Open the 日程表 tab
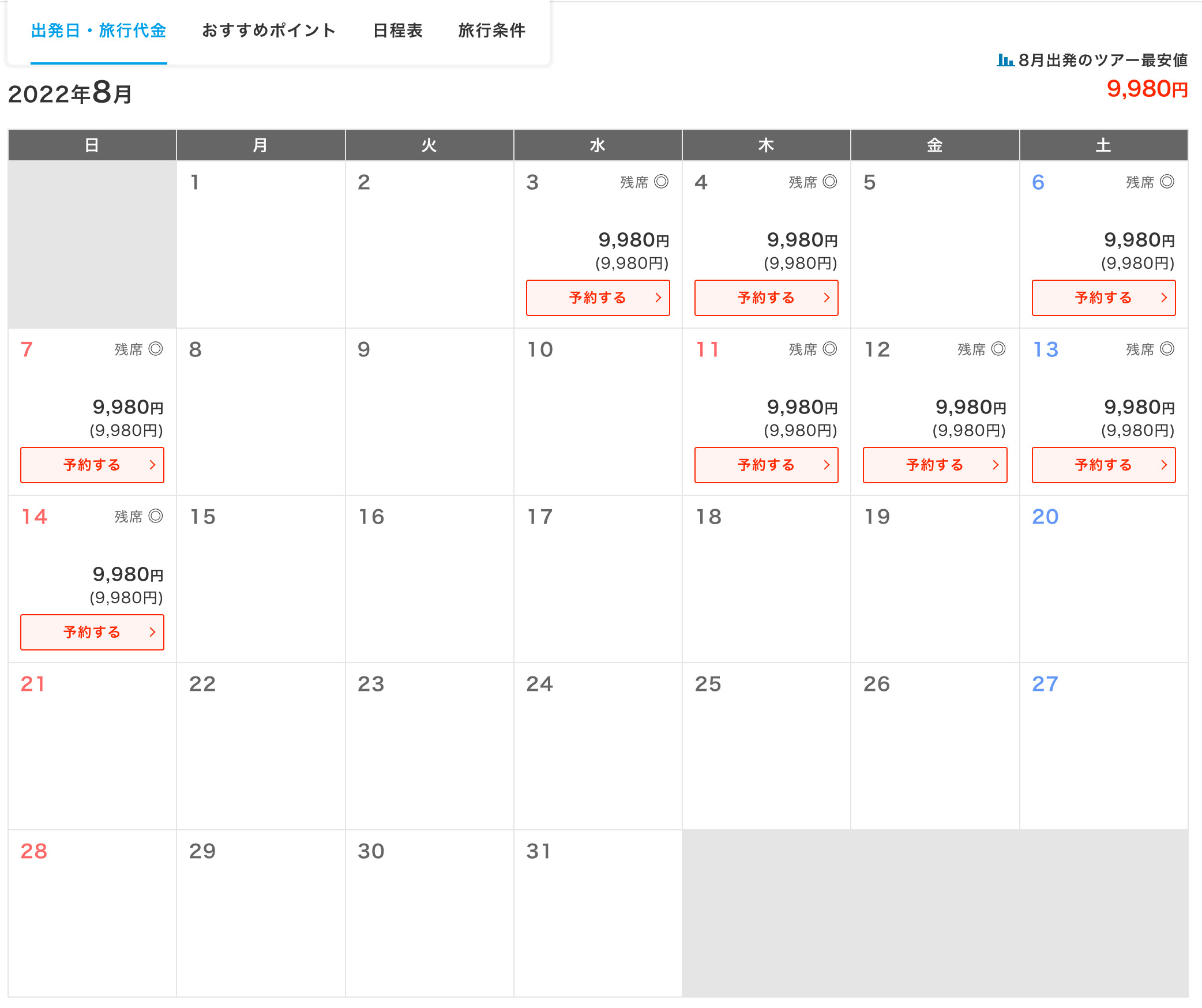This screenshot has height=1008, width=1202. pyautogui.click(x=398, y=31)
